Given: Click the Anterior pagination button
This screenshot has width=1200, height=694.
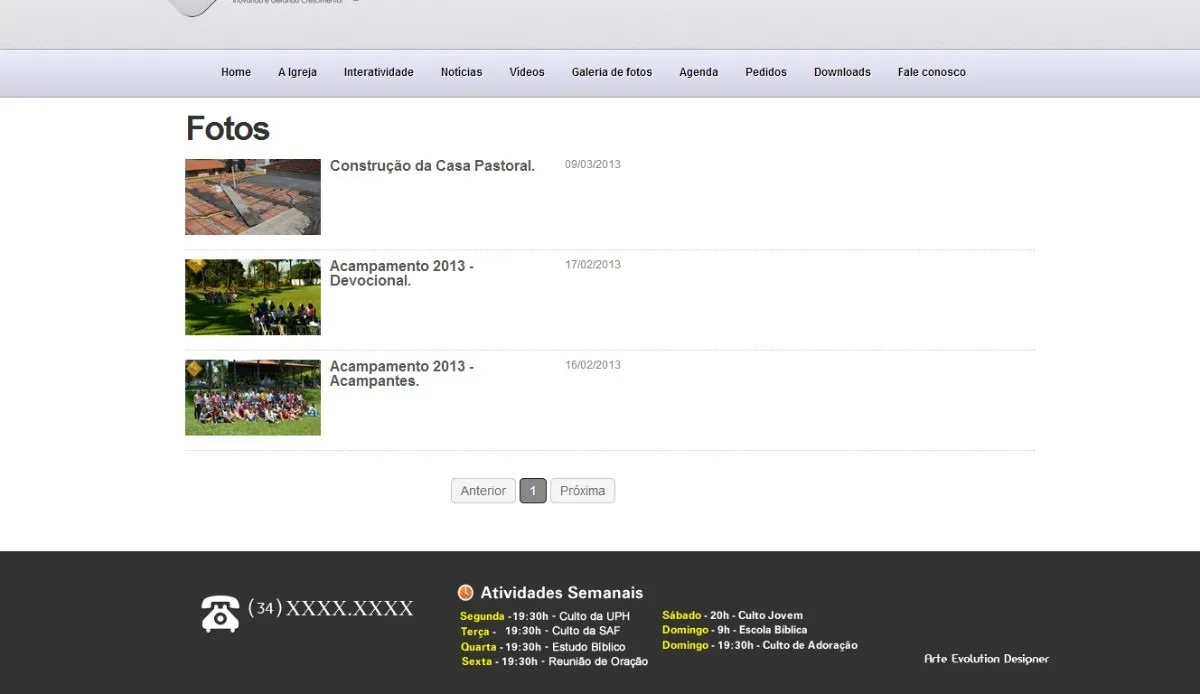Looking at the screenshot, I should 483,491.
